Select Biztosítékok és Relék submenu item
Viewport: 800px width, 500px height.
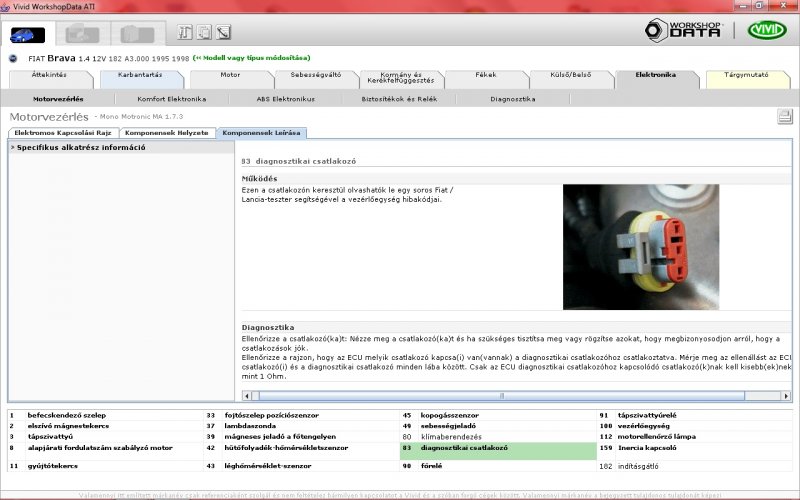[399, 99]
